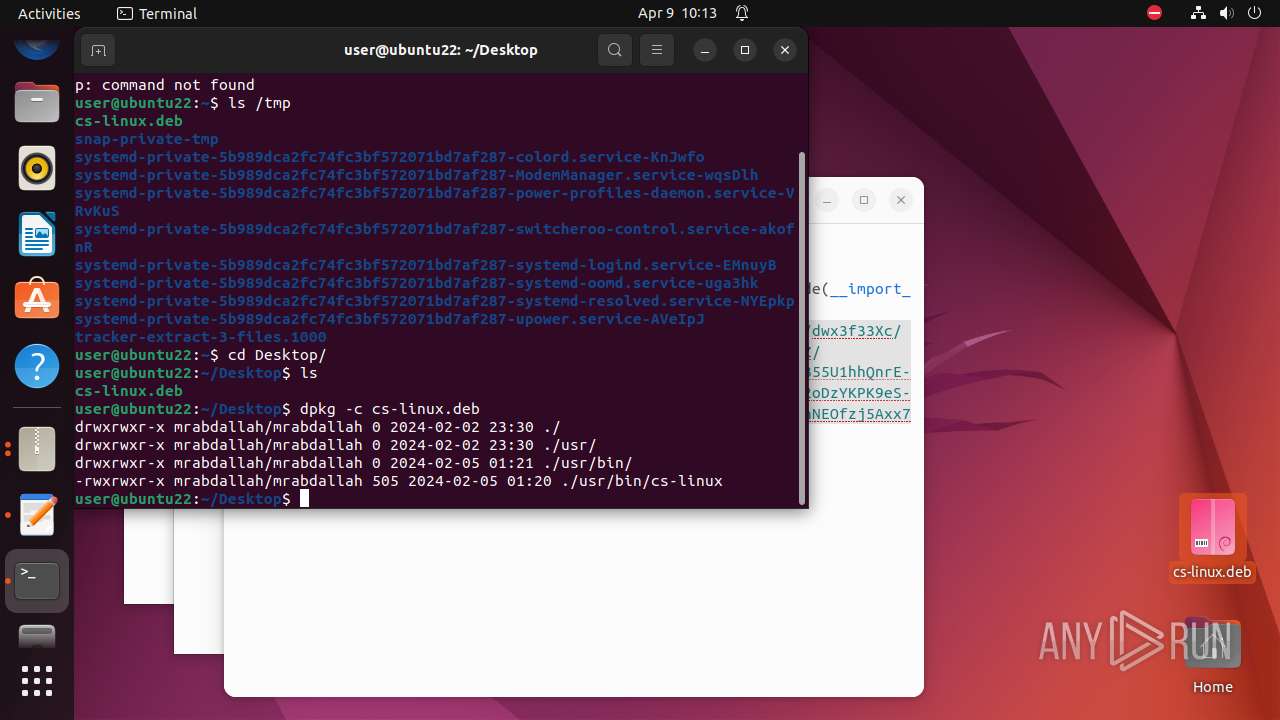Viewport: 1280px width, 720px height.
Task: Click 'dpkg -c cs-linux.deb' command text
Action: coord(390,409)
